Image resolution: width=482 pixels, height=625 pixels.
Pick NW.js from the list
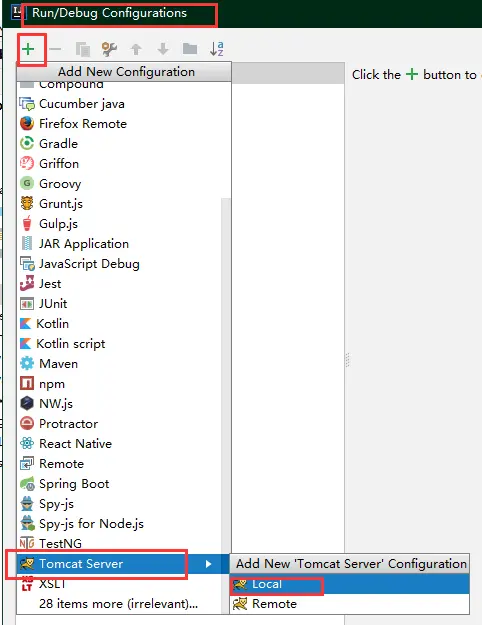click(x=119, y=404)
